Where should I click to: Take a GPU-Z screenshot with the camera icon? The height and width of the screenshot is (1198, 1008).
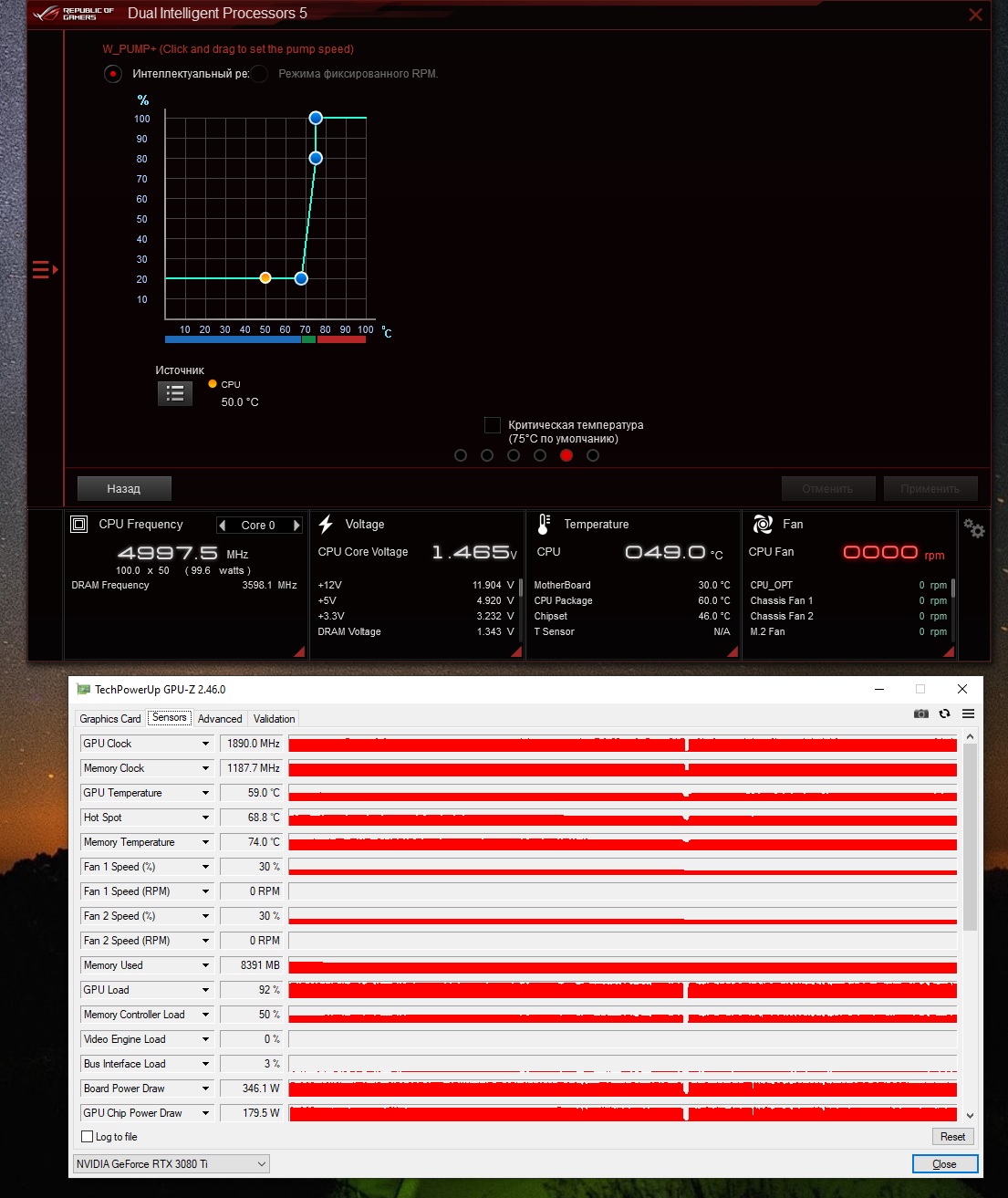point(921,714)
